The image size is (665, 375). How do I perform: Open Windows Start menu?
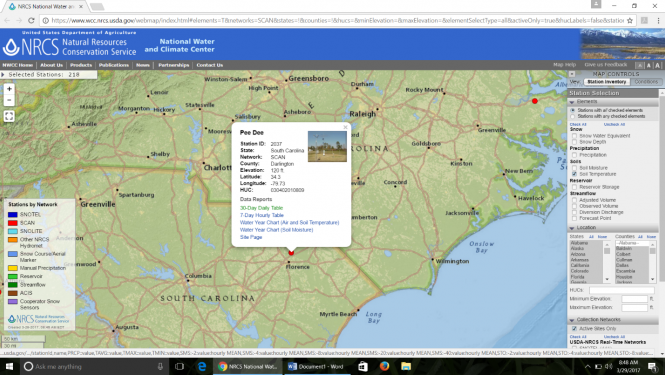tap(9, 366)
